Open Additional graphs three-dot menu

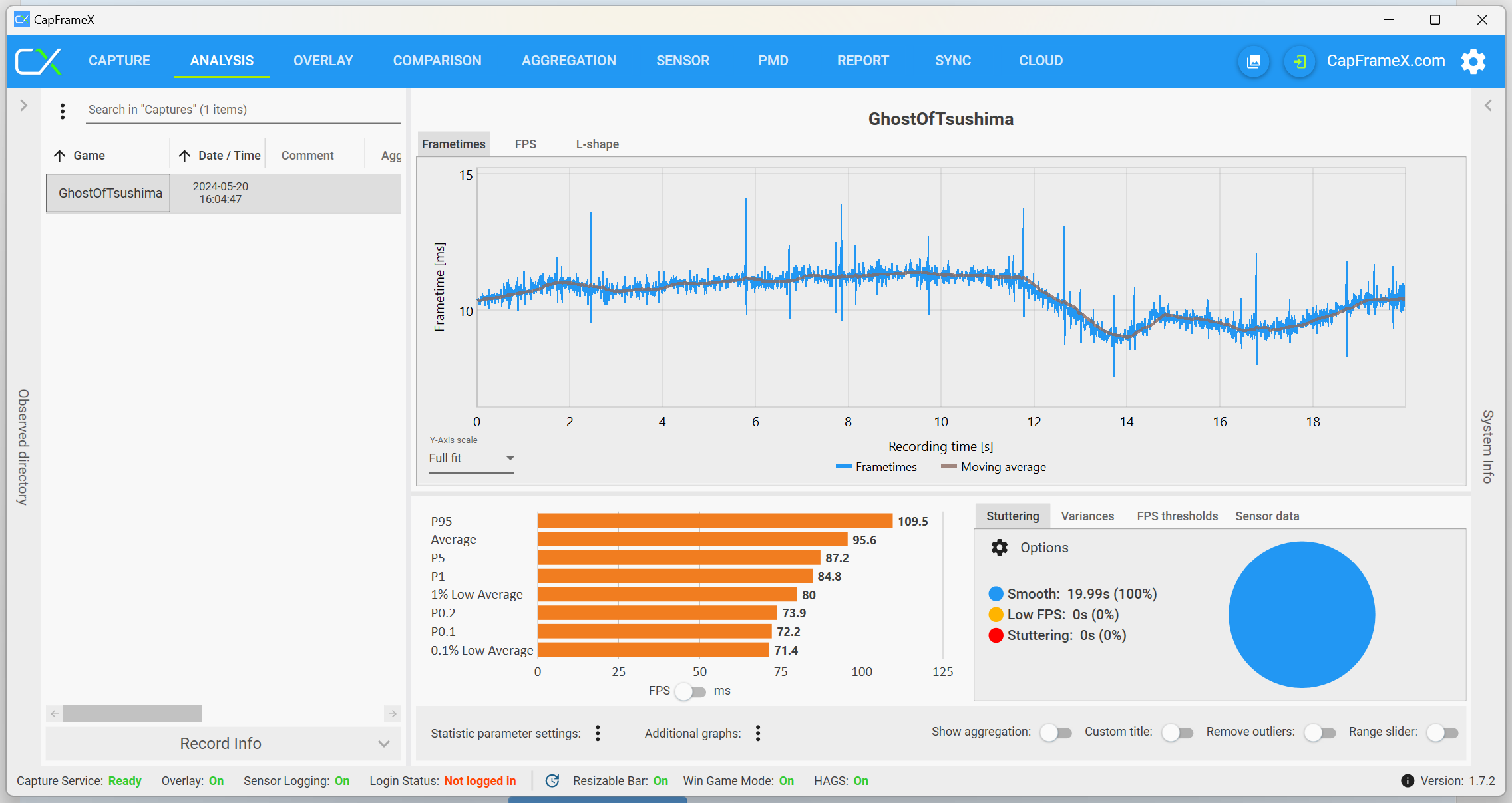point(758,733)
